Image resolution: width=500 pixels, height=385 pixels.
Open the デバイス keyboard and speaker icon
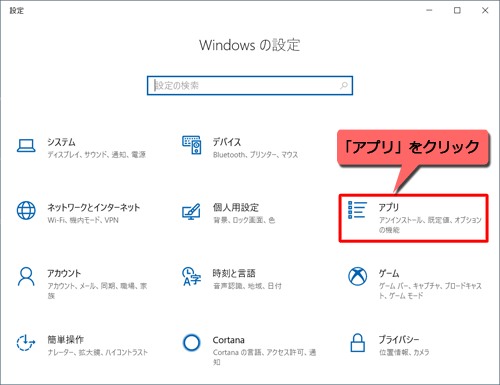[x=192, y=145]
